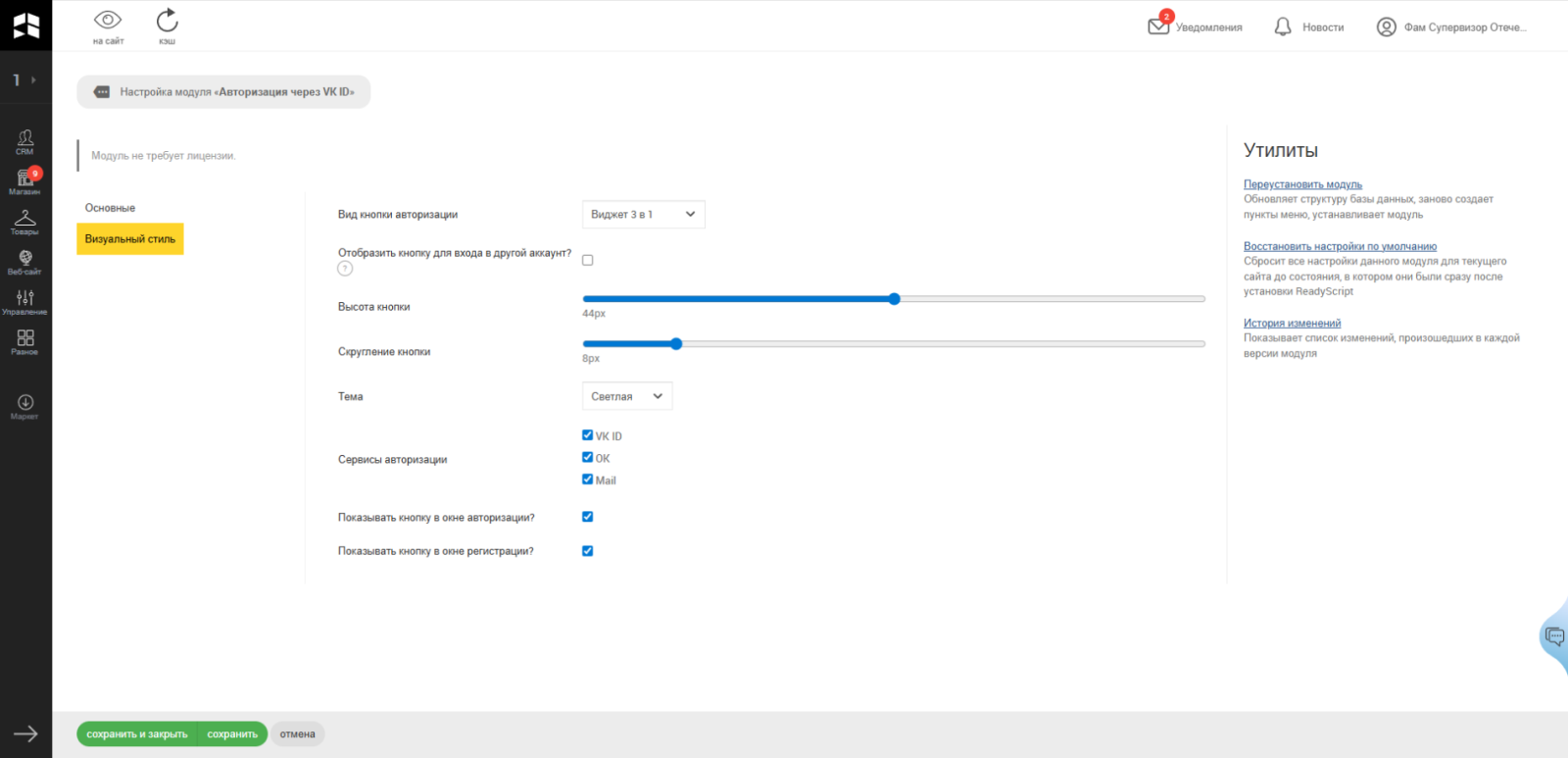Select the Визуальный стиль tab
Image resolution: width=1568 pixels, height=758 pixels.
click(x=130, y=239)
